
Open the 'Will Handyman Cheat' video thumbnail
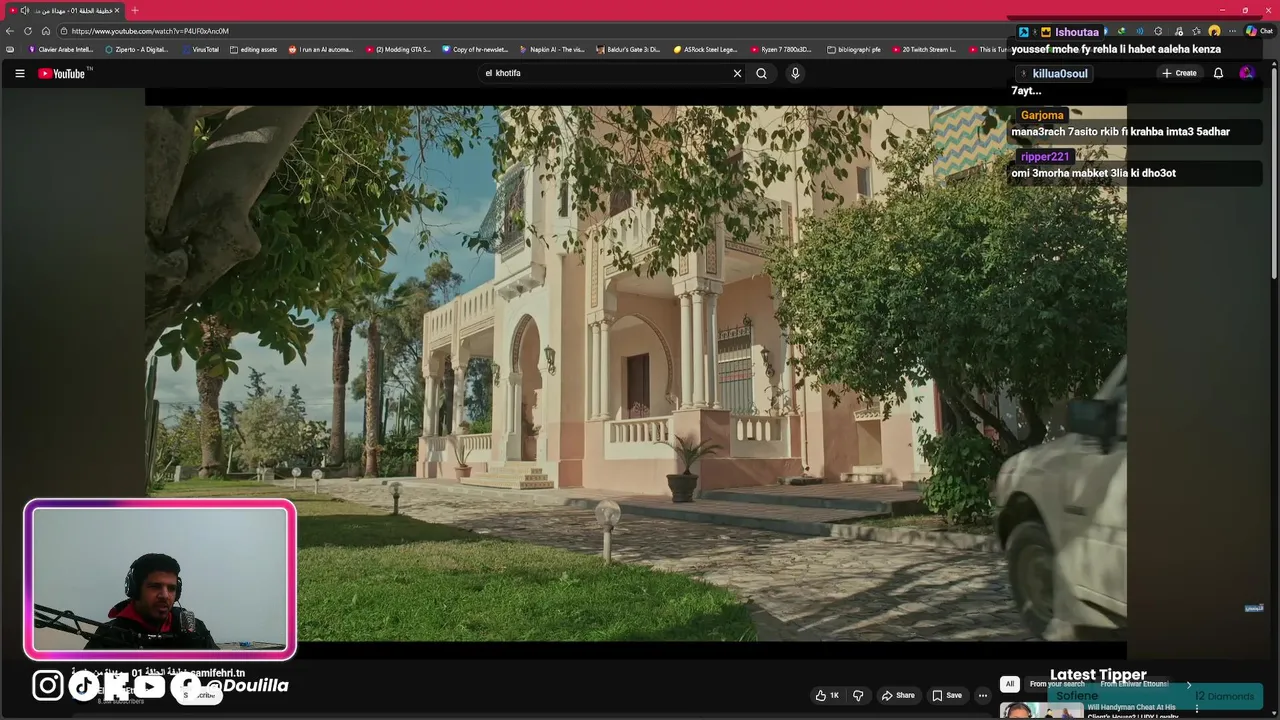[x=1041, y=711]
